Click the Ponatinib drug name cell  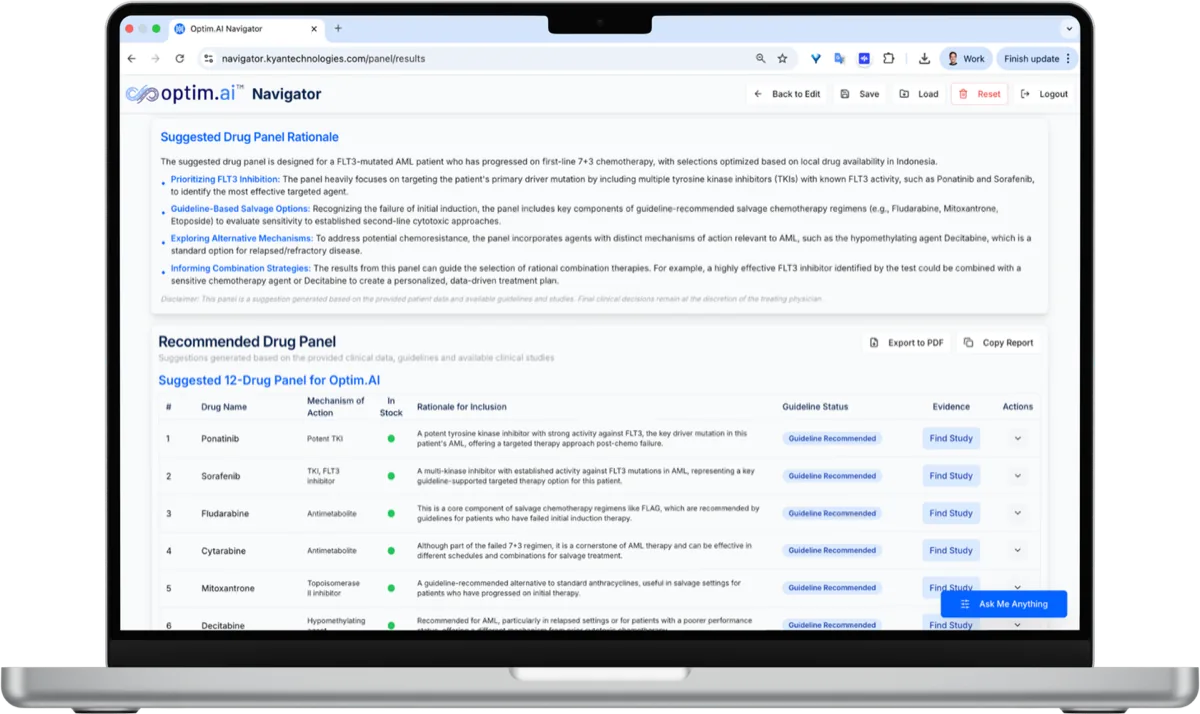[220, 439]
